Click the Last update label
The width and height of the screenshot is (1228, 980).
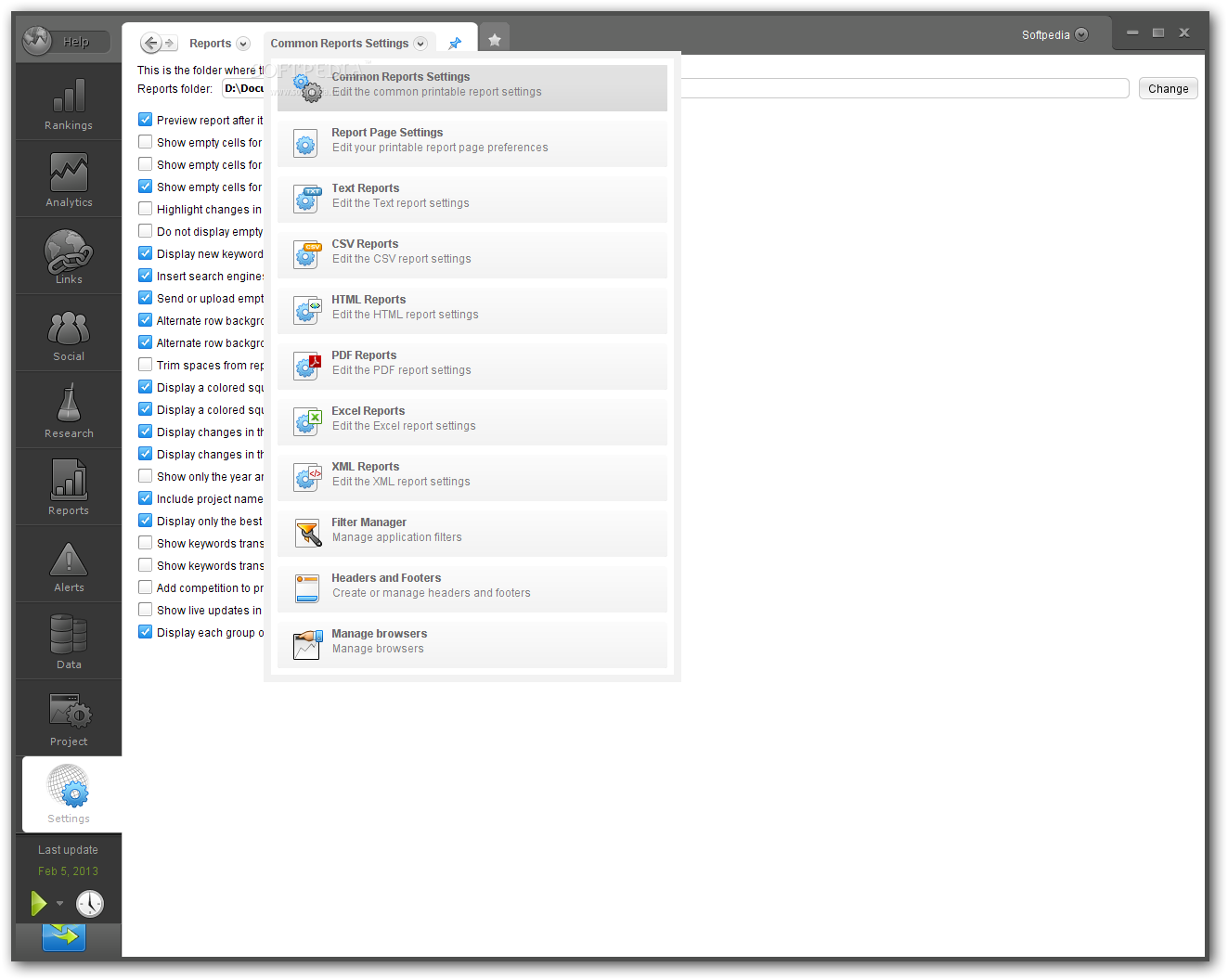point(68,850)
